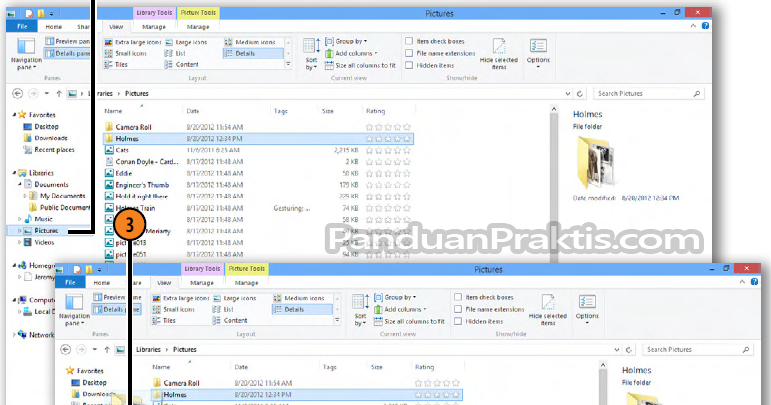Screen dimensions: 771x405
Task: Sort by Size column in back window
Action: [x=327, y=111]
